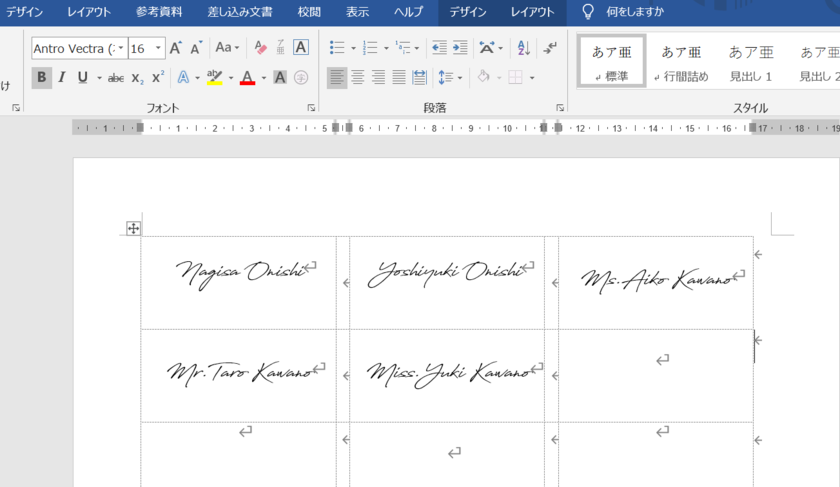Click Shading paint bucket icon
The width and height of the screenshot is (840, 487).
click(x=484, y=77)
